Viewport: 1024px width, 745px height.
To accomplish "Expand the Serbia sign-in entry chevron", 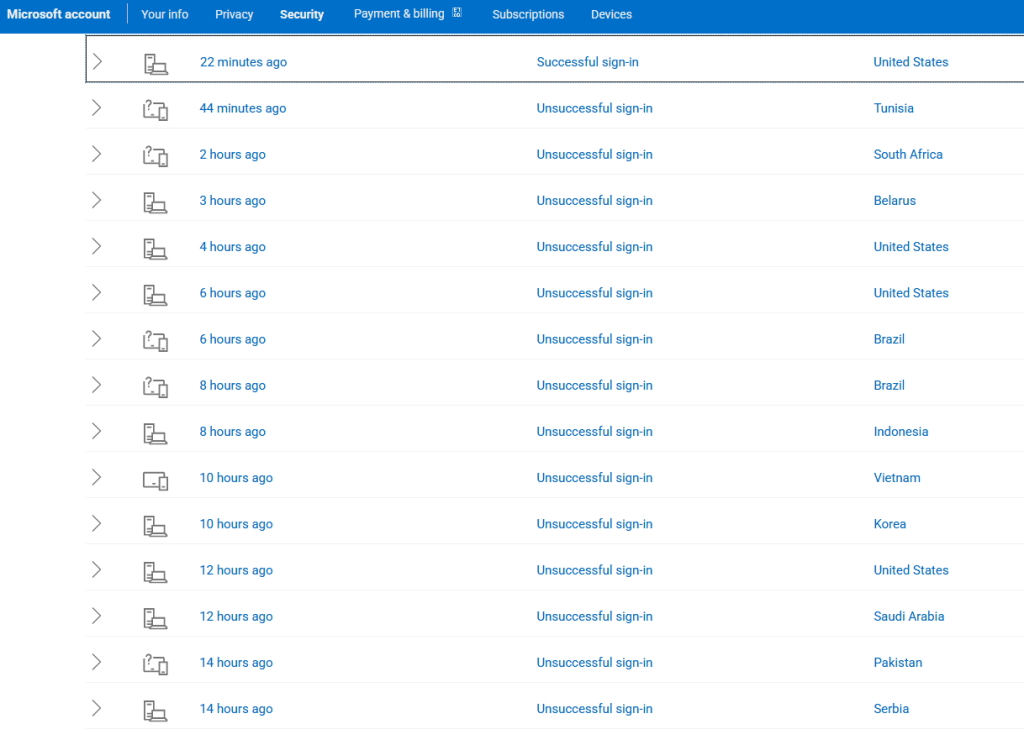I will point(97,708).
